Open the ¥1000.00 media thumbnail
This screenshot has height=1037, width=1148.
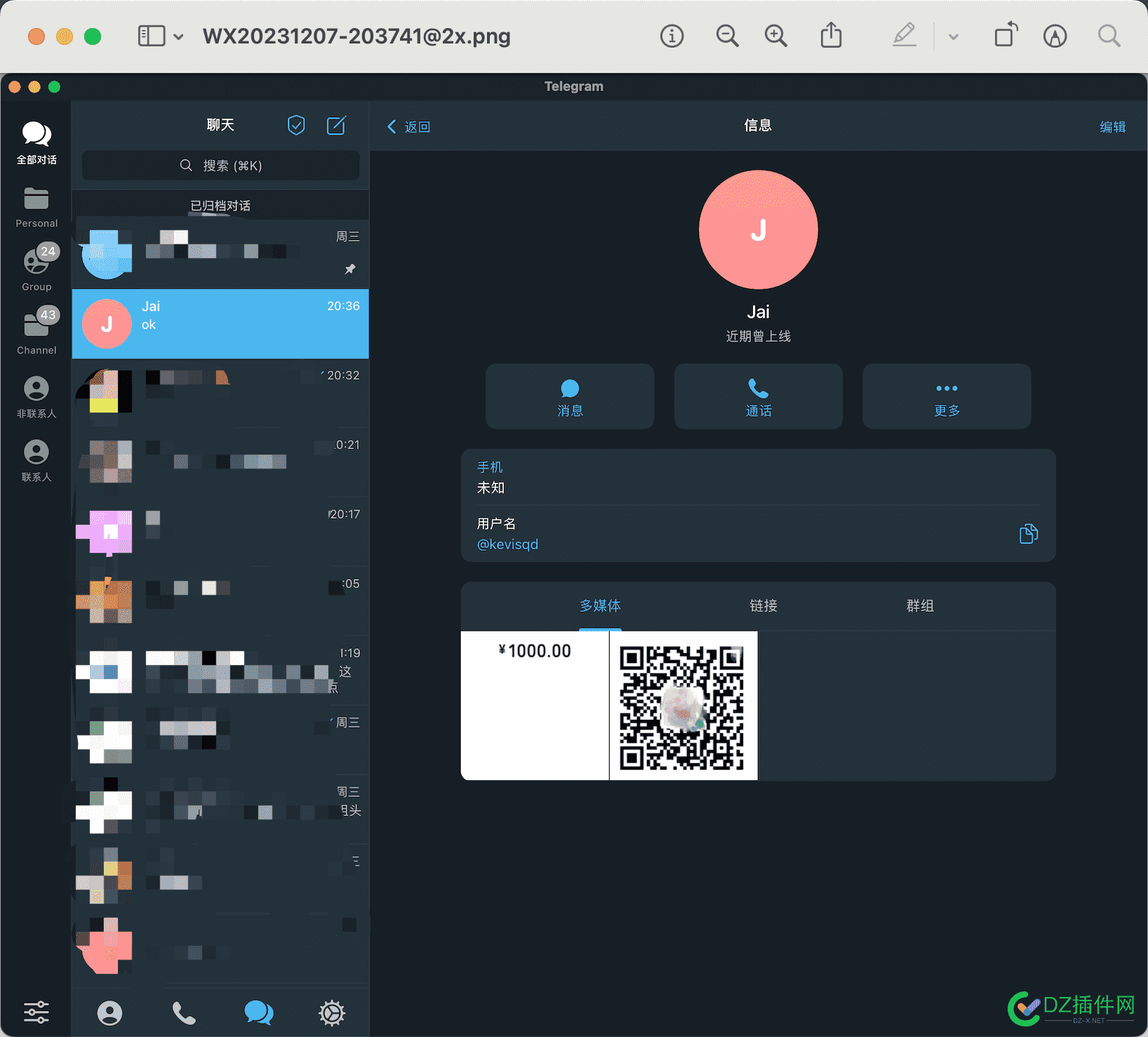[535, 706]
